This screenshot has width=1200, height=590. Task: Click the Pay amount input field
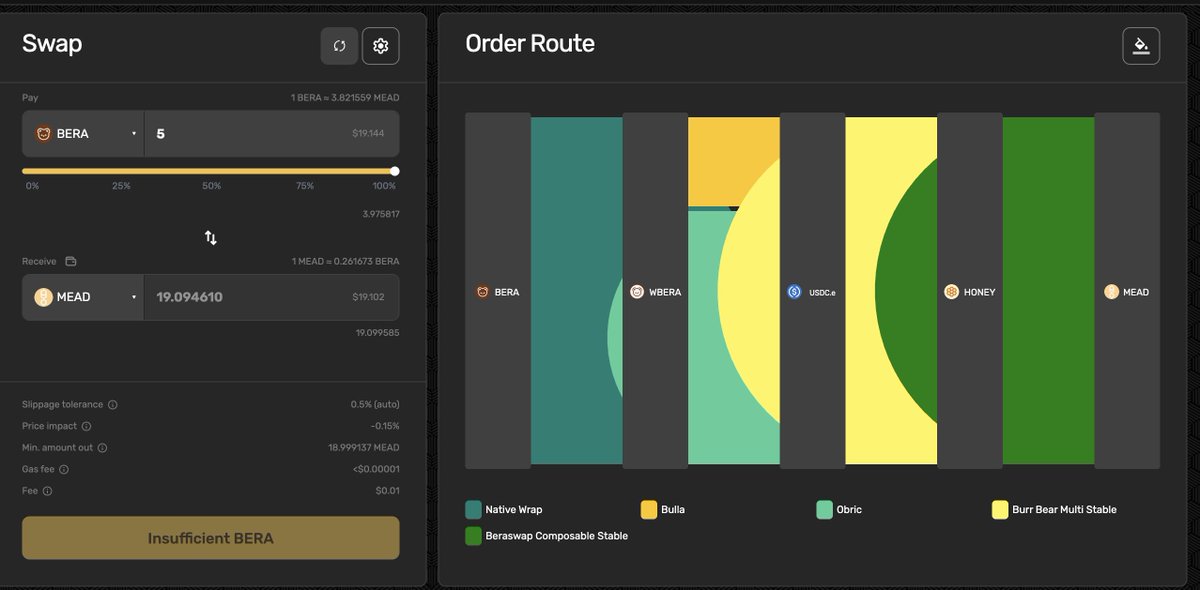pyautogui.click(x=272, y=134)
